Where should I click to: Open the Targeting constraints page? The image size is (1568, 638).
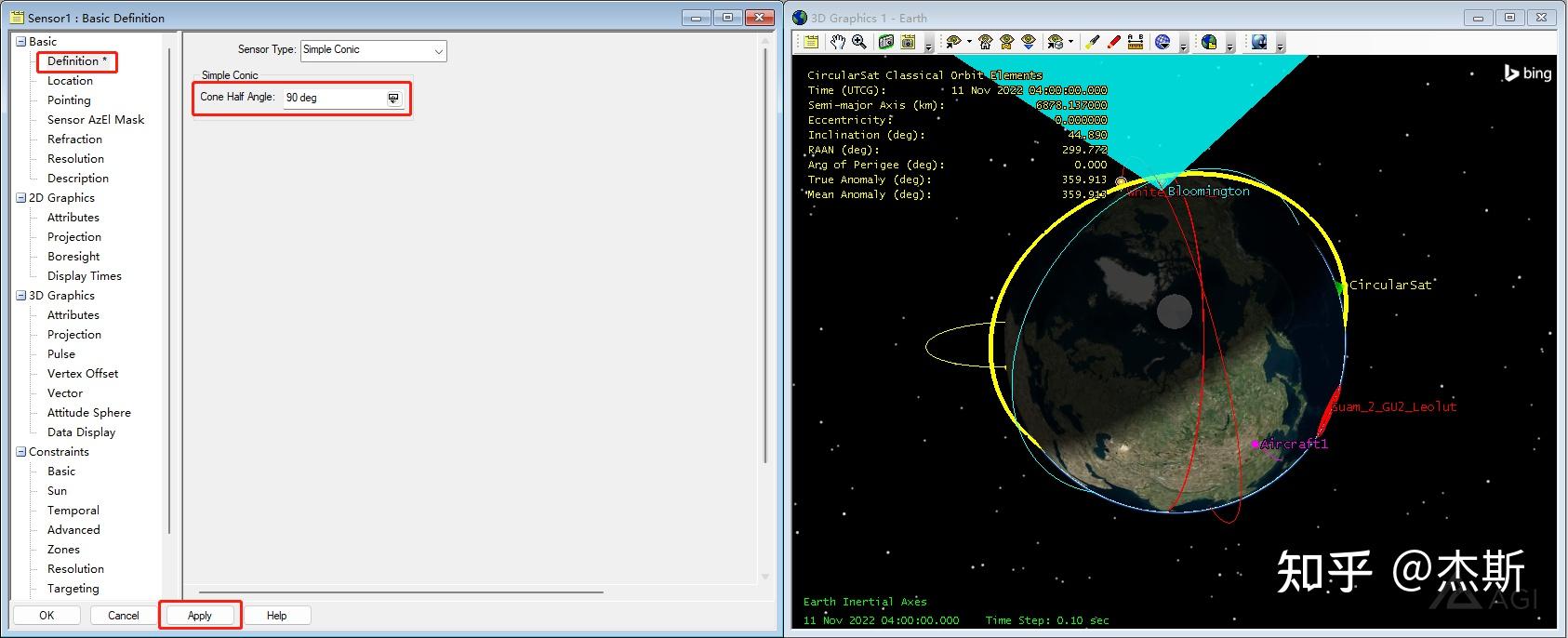click(x=73, y=589)
